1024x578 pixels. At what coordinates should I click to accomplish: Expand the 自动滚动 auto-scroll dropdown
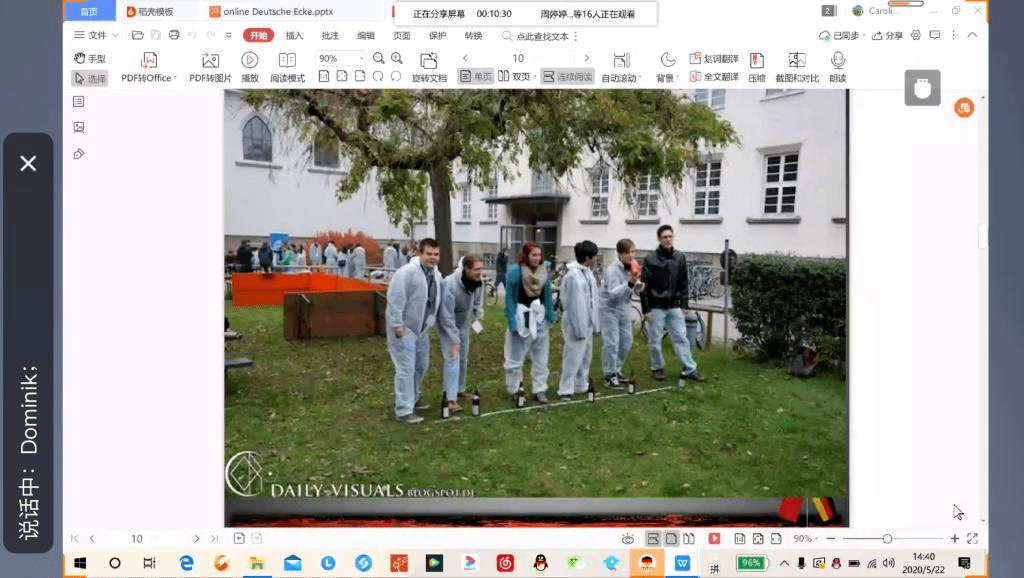coord(624,77)
